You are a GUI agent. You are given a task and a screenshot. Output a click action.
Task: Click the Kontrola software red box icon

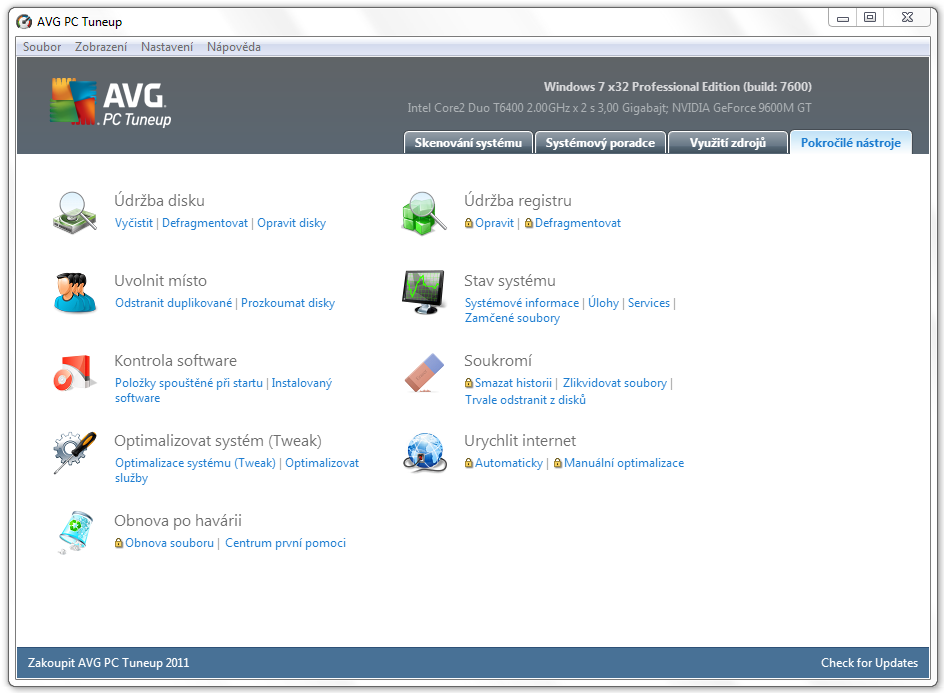pyautogui.click(x=75, y=373)
